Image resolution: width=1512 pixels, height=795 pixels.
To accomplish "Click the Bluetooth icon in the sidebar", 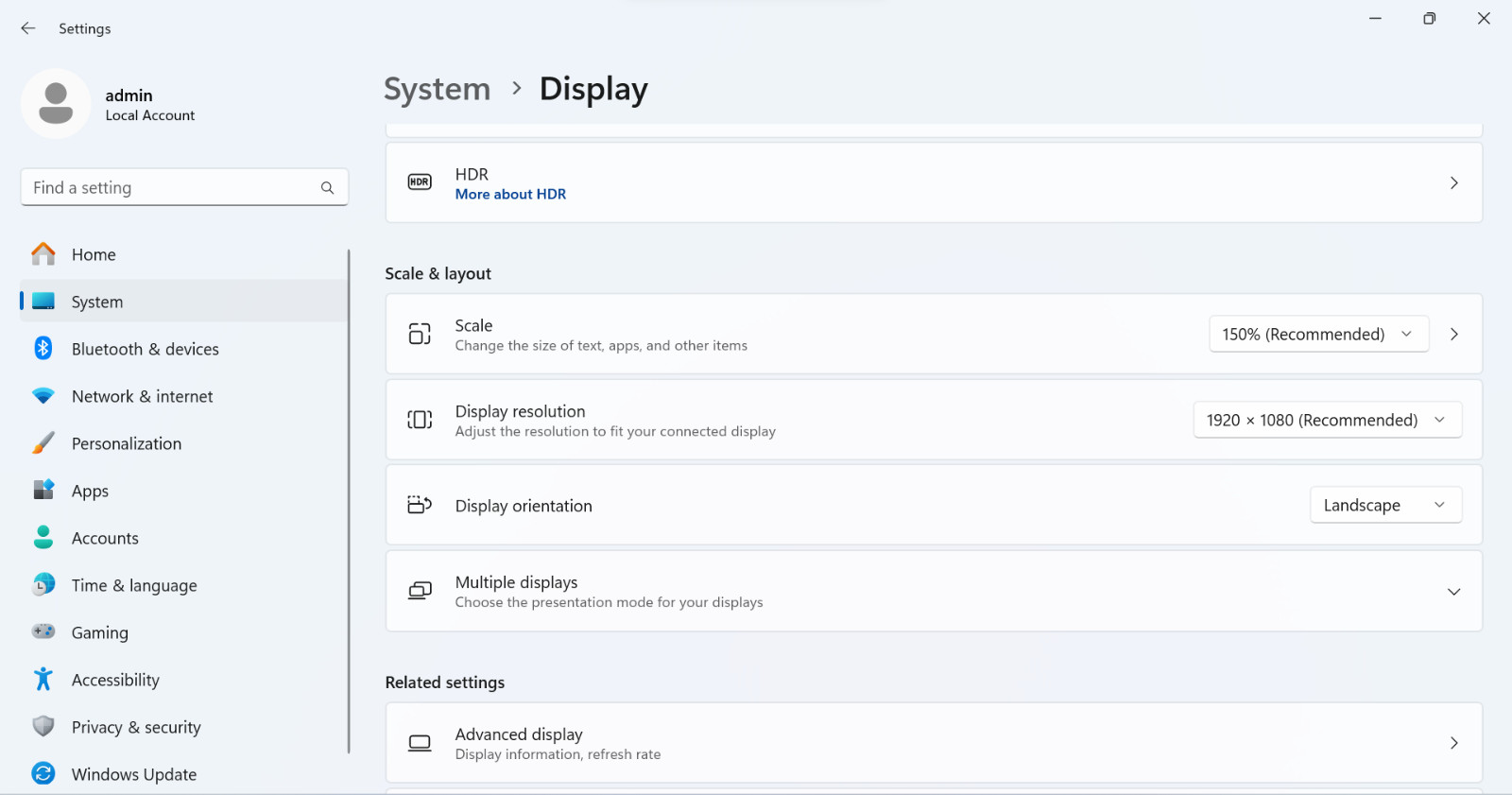I will 43,348.
